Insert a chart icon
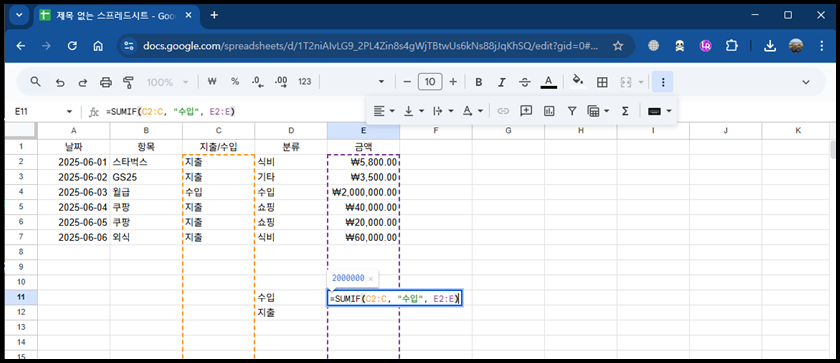 [549, 111]
